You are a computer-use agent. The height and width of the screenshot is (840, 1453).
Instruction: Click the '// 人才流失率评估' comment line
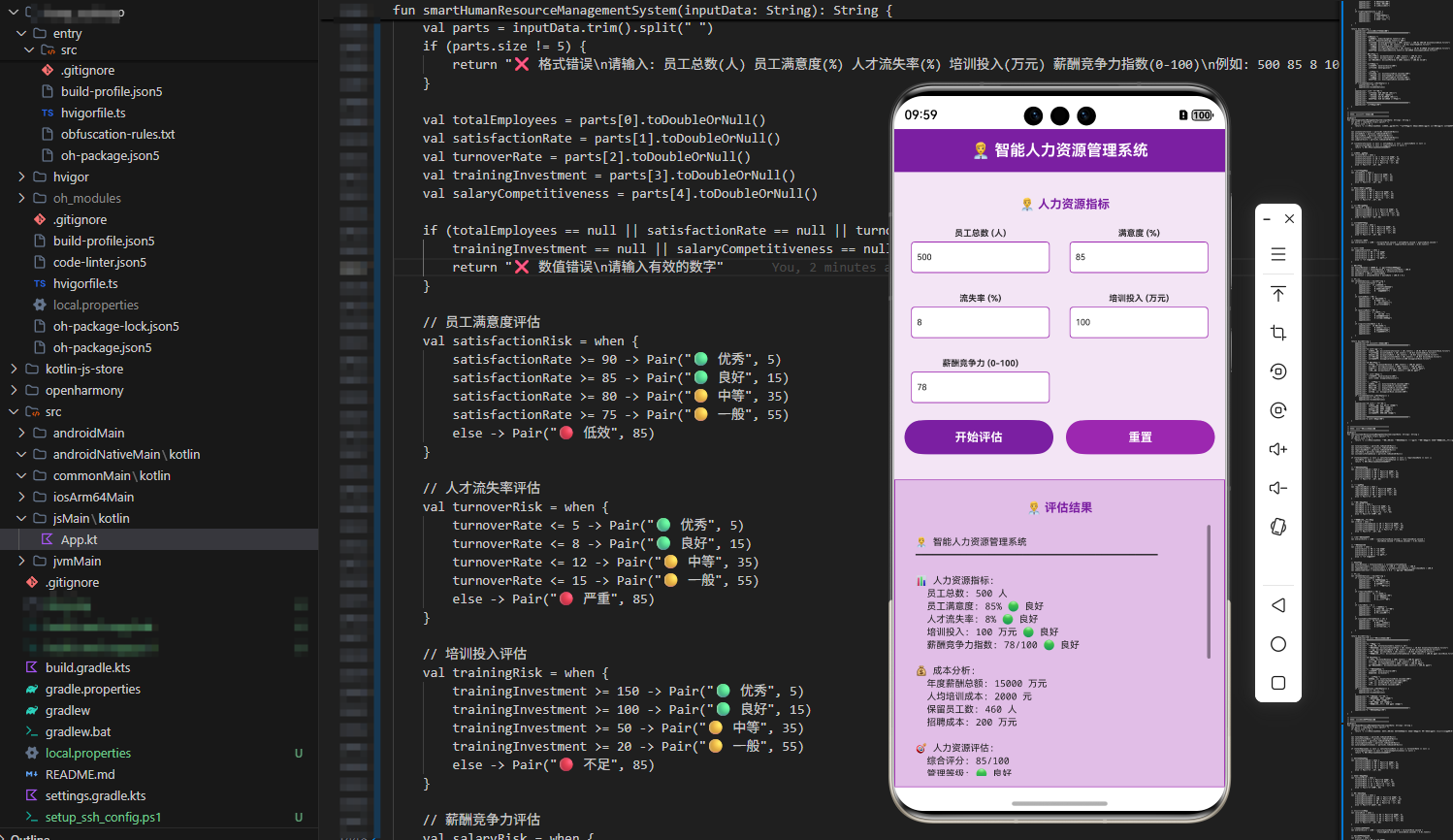(481, 488)
